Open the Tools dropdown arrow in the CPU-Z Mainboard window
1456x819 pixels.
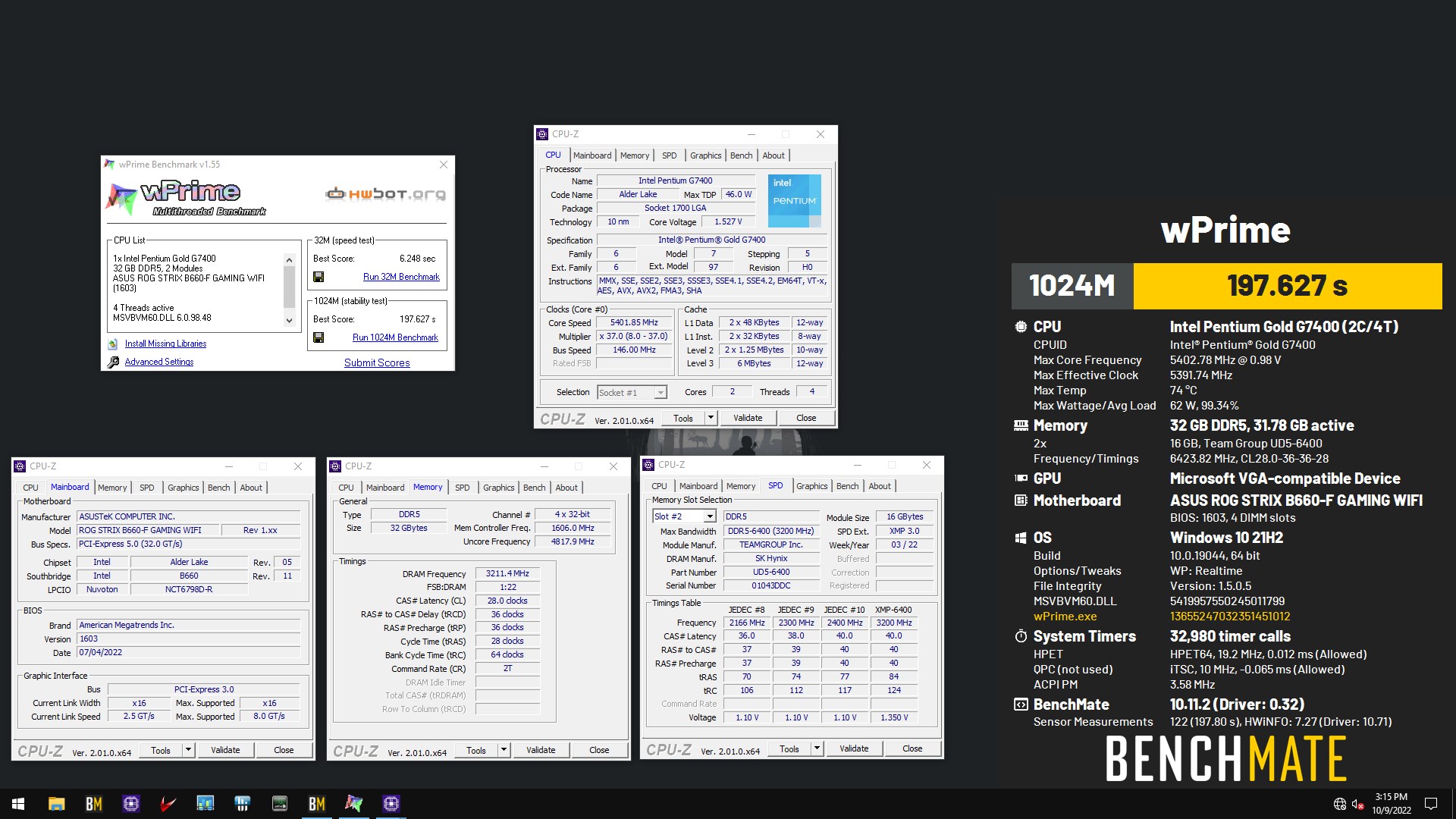pos(188,750)
